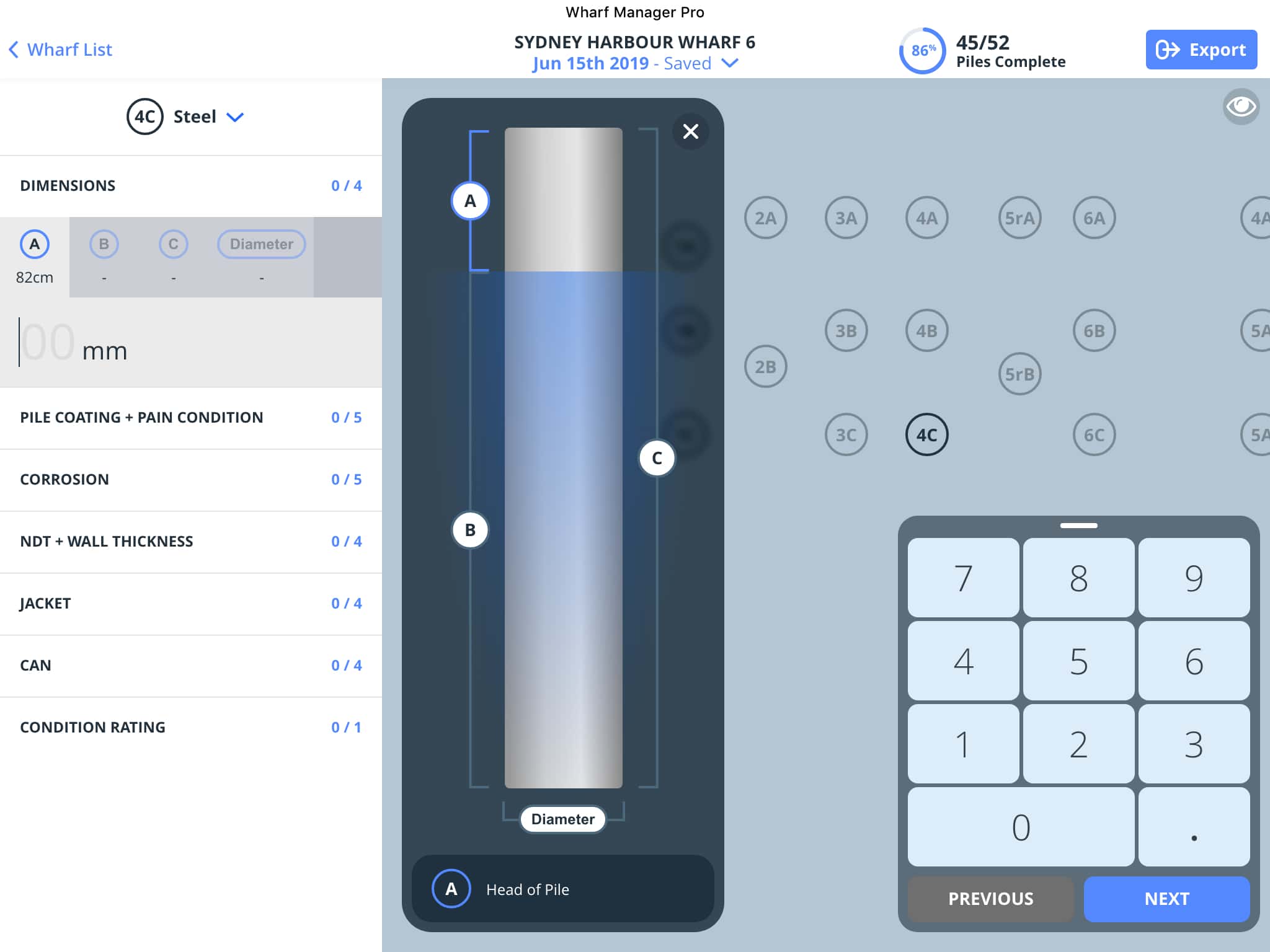Tap the C marker on the pile diagram
1270x952 pixels.
(x=657, y=458)
